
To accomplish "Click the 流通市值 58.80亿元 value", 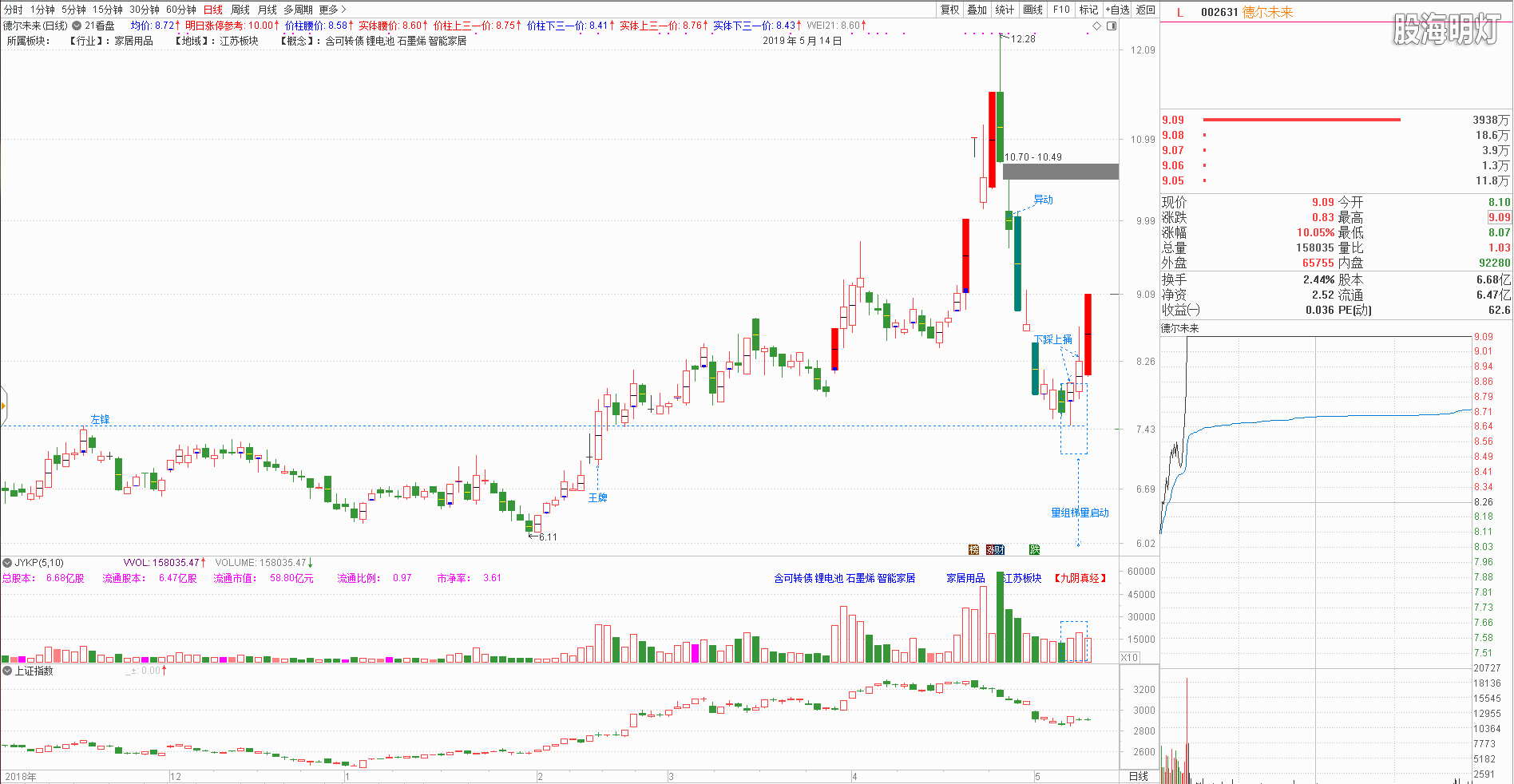I will tap(291, 578).
